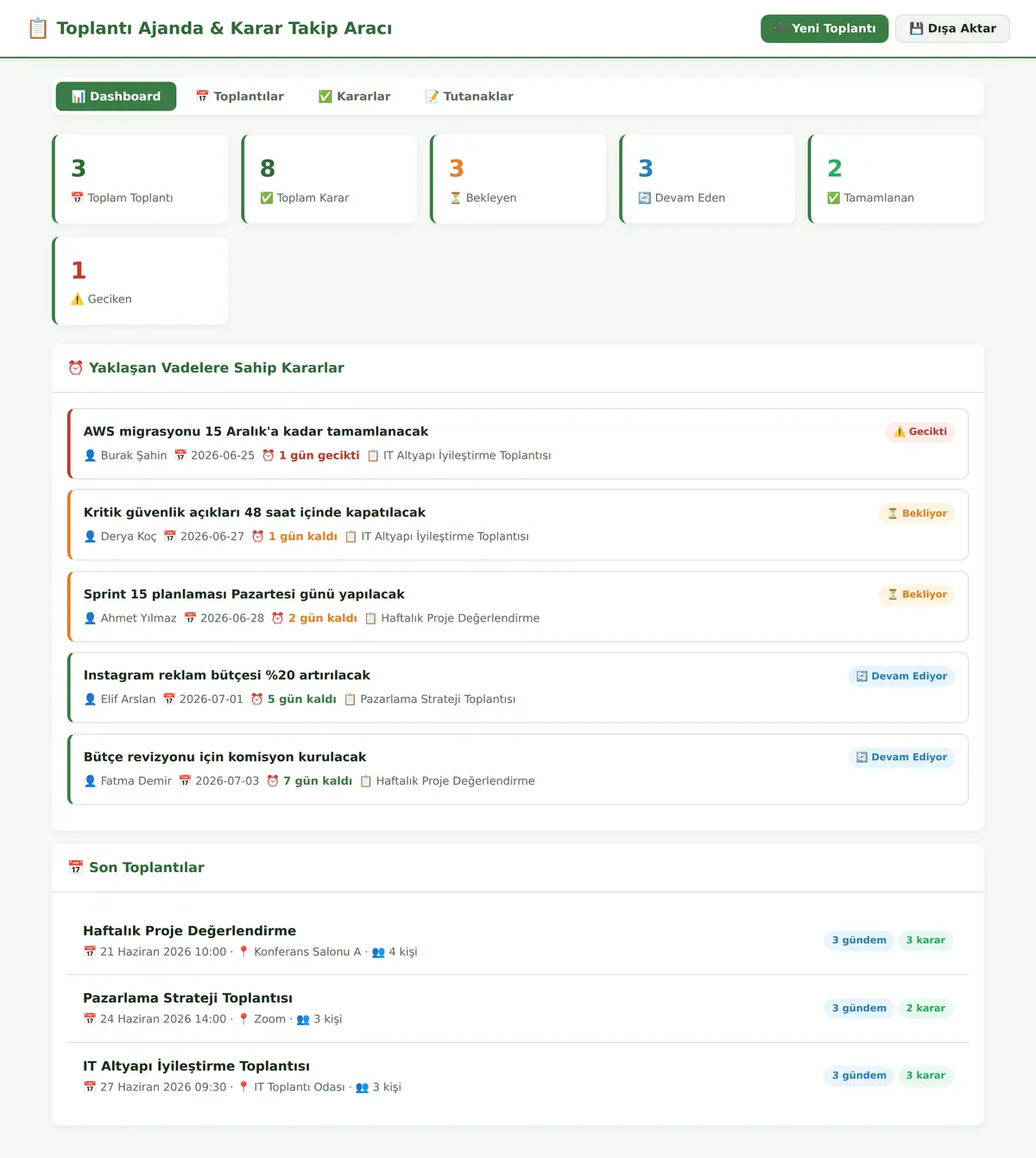The image size is (1036, 1158).
Task: Open the Kritik güvenlik açıkları decision
Action: (x=518, y=525)
